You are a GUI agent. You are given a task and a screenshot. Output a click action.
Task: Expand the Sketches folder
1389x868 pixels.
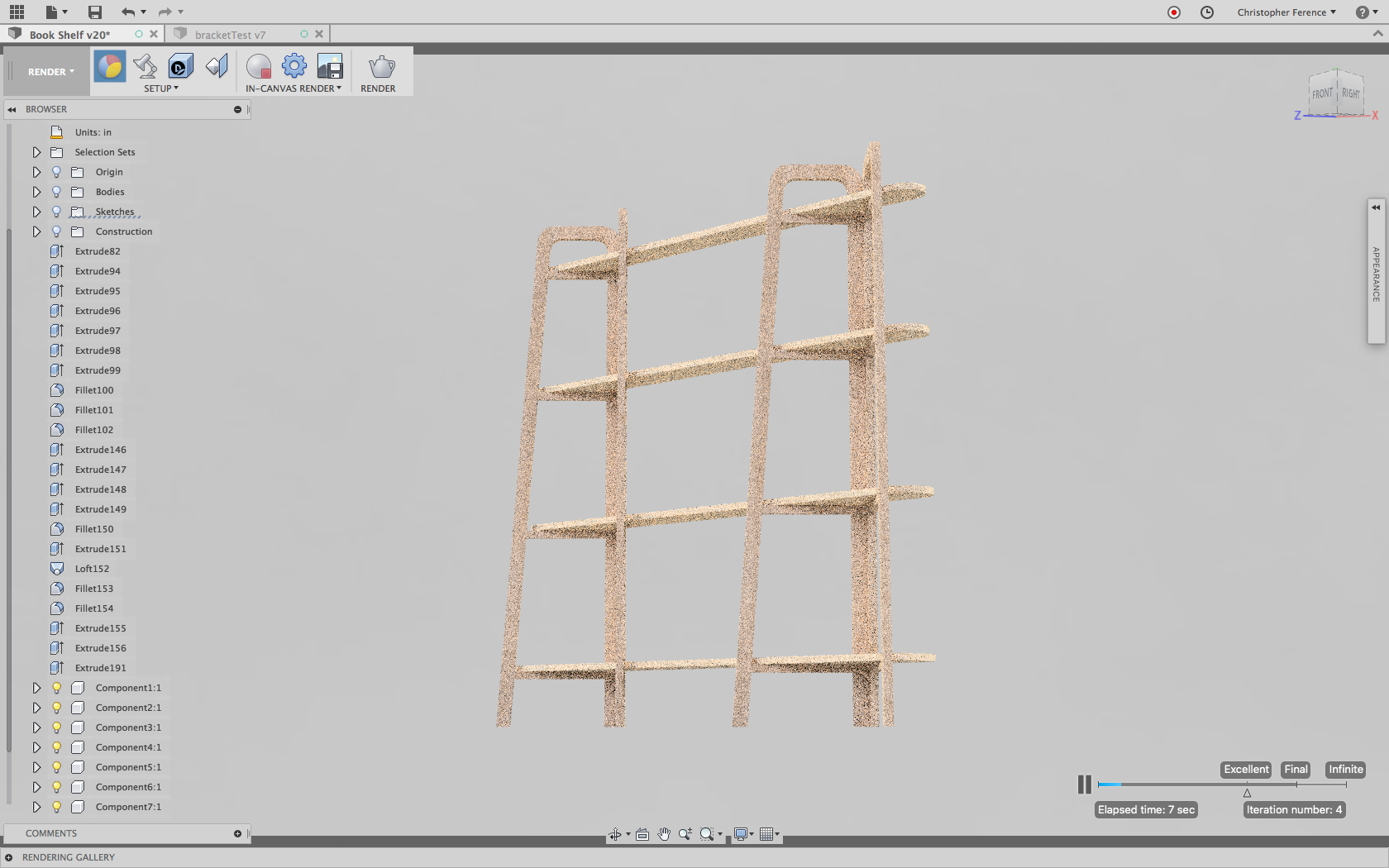point(36,212)
